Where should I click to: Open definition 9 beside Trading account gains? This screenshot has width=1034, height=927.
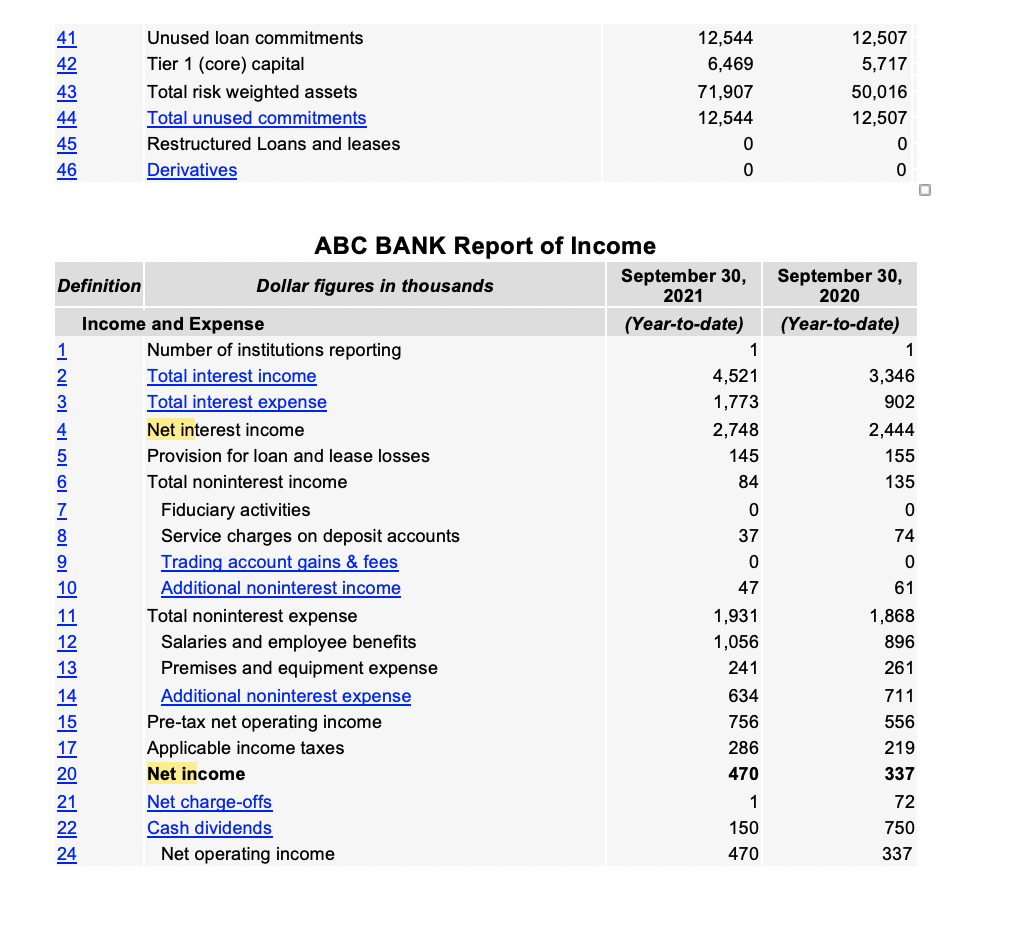click(62, 562)
